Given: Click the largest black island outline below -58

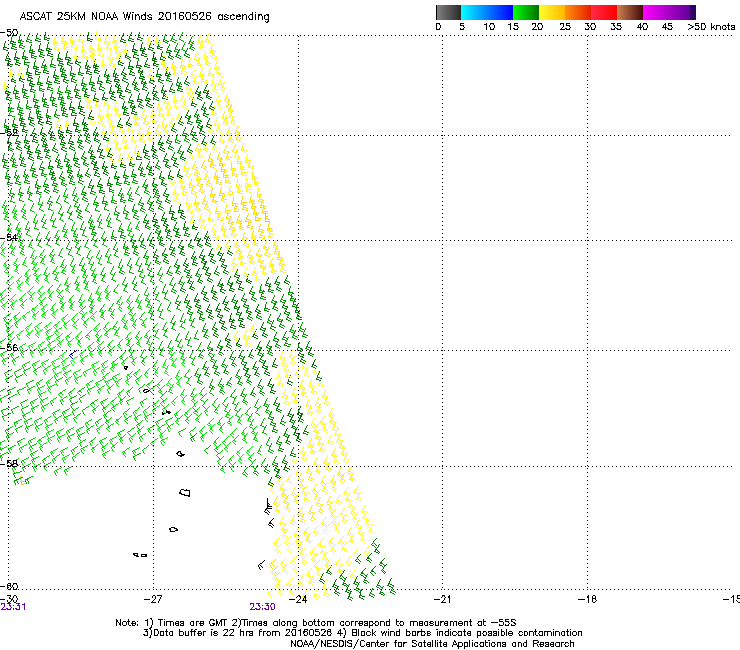Looking at the screenshot, I should pos(185,493).
